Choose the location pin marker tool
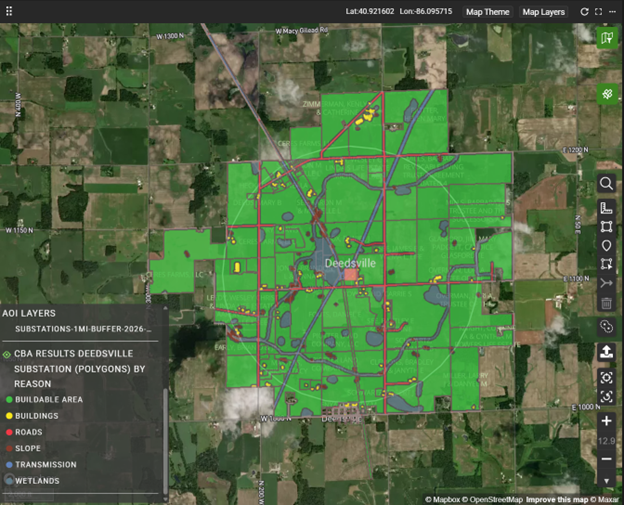The width and height of the screenshot is (624, 505). (x=606, y=246)
